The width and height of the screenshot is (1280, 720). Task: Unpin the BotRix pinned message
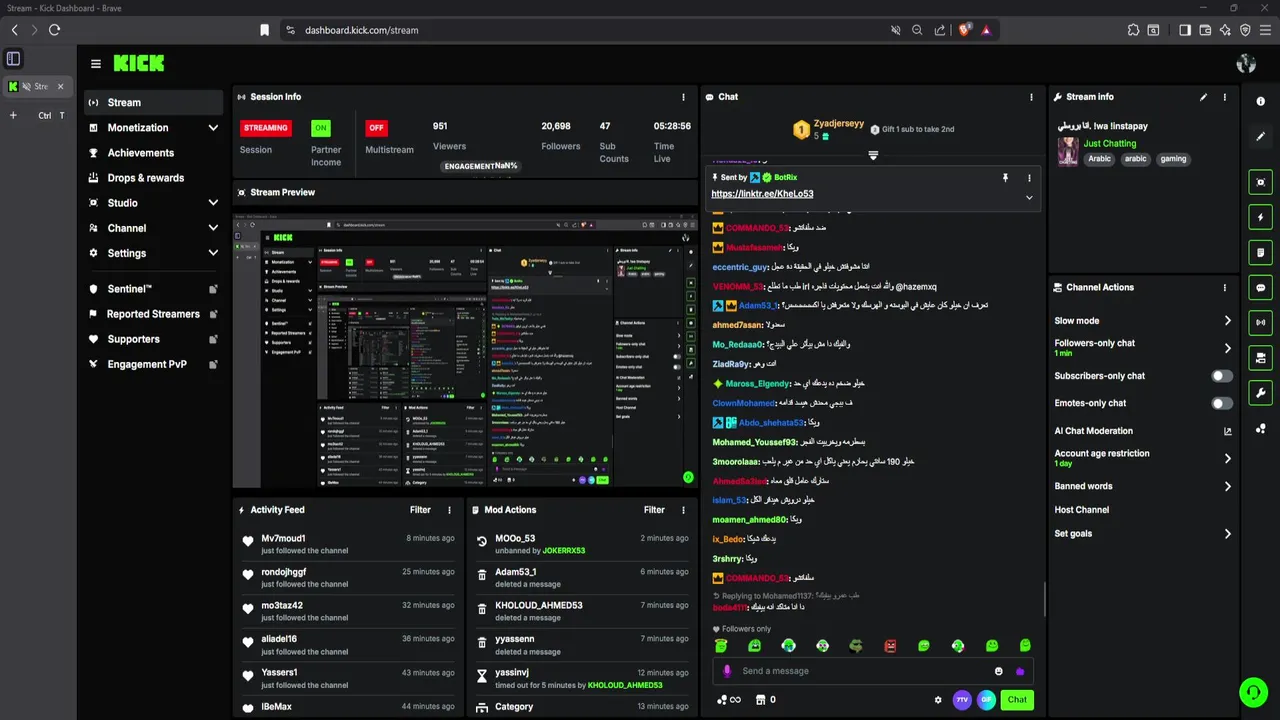coord(1005,177)
